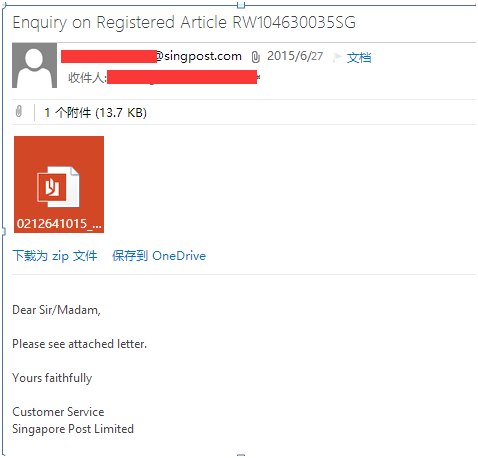This screenshot has width=478, height=458.
Task: Click the Yours faithfully line
Action: [x=52, y=378]
